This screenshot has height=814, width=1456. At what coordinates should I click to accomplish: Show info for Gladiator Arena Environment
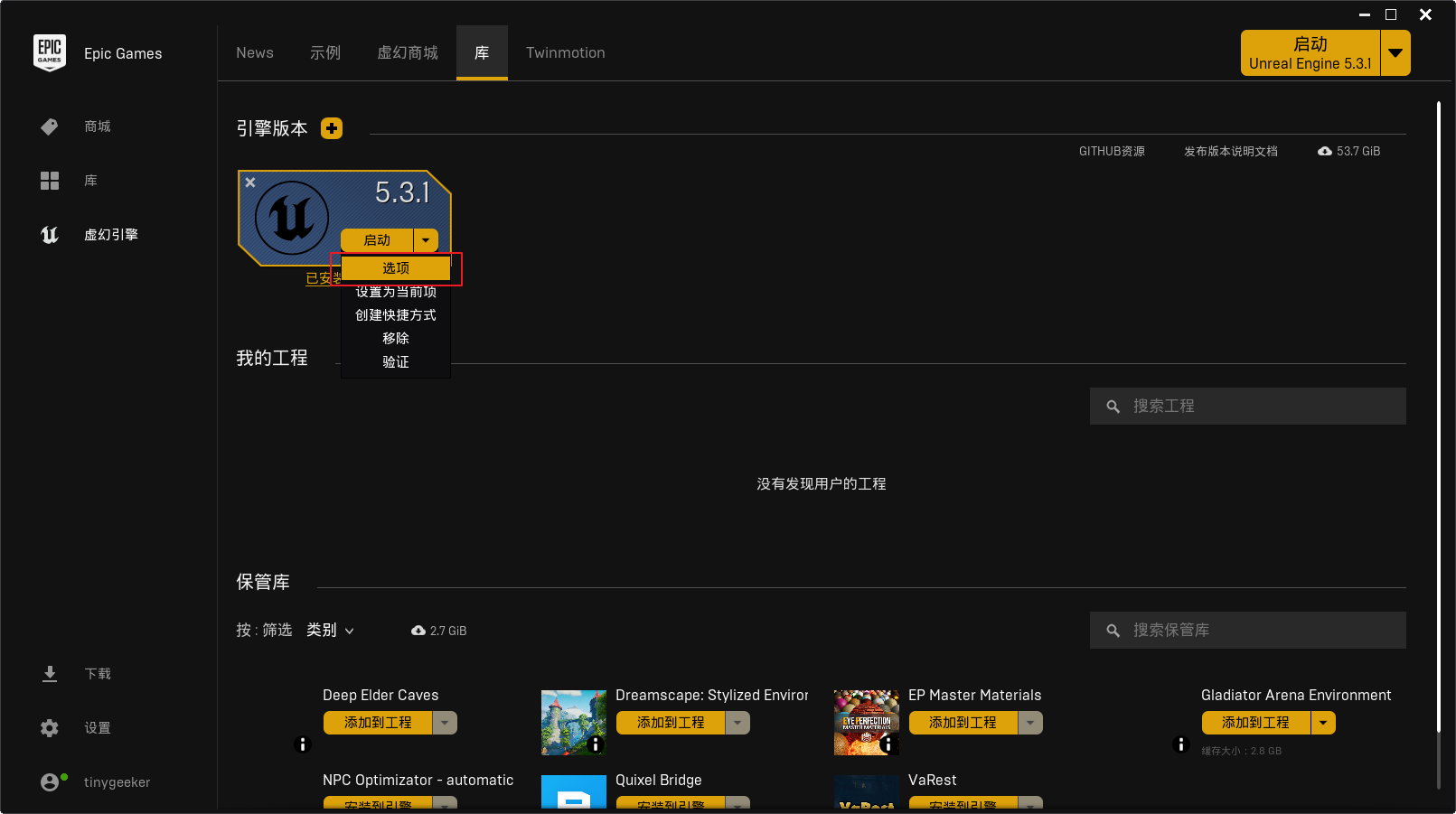pos(1180,744)
